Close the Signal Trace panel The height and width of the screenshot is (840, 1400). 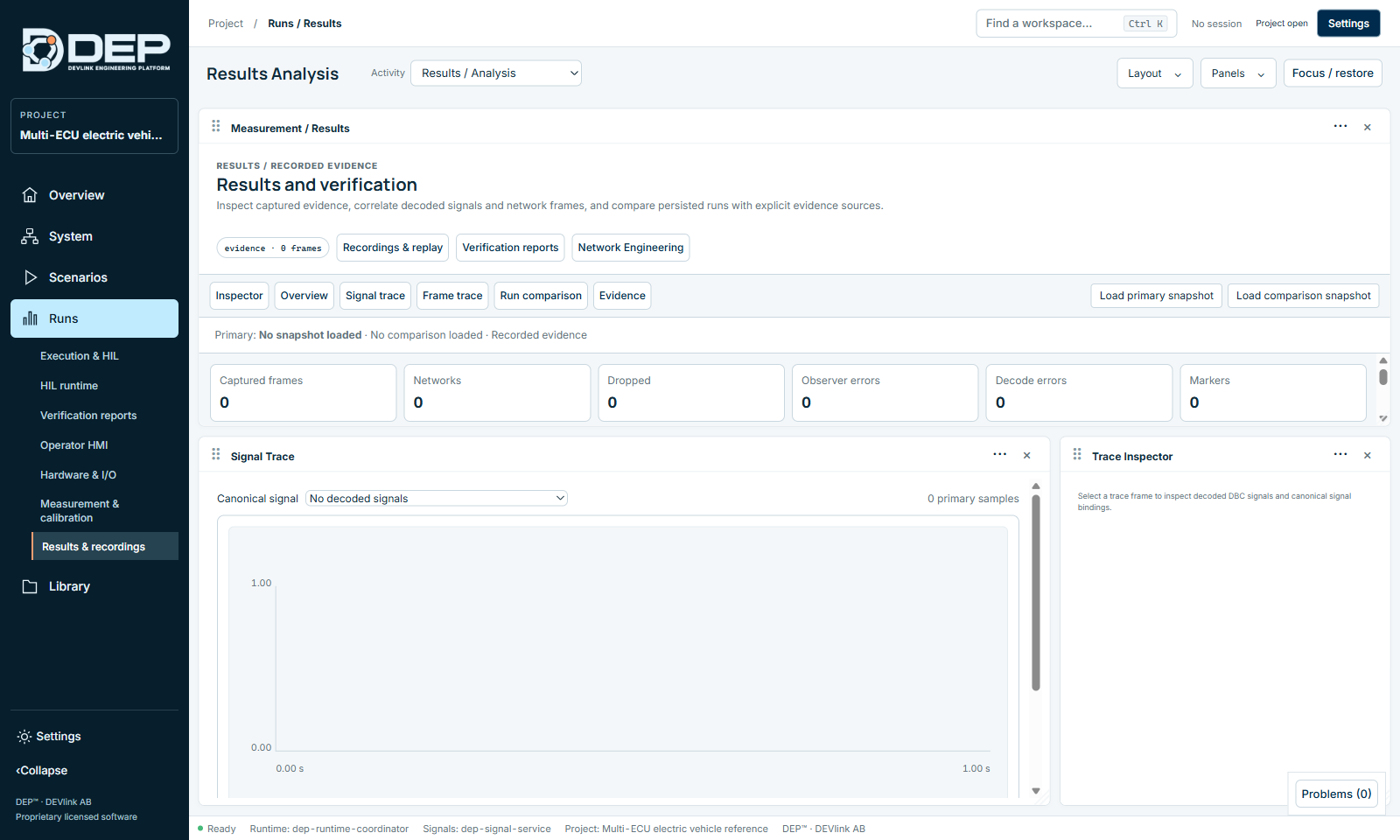click(x=1027, y=456)
